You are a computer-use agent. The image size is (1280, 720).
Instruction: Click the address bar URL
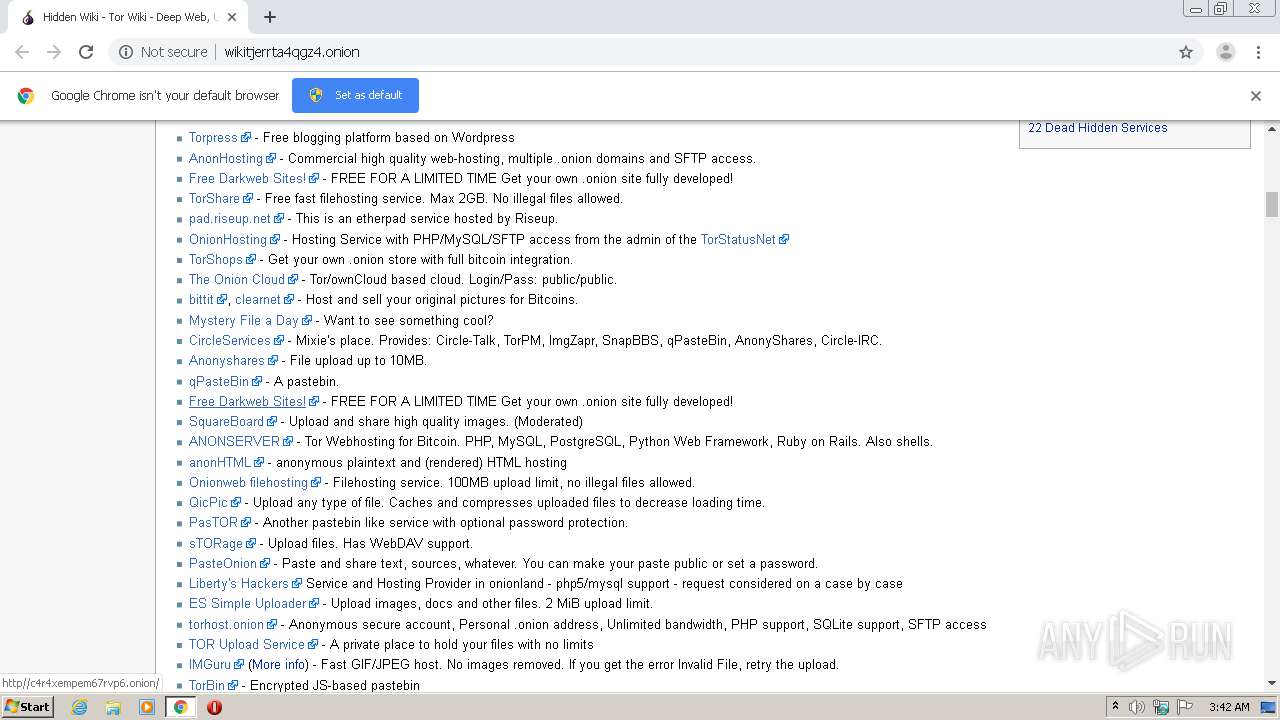292,52
